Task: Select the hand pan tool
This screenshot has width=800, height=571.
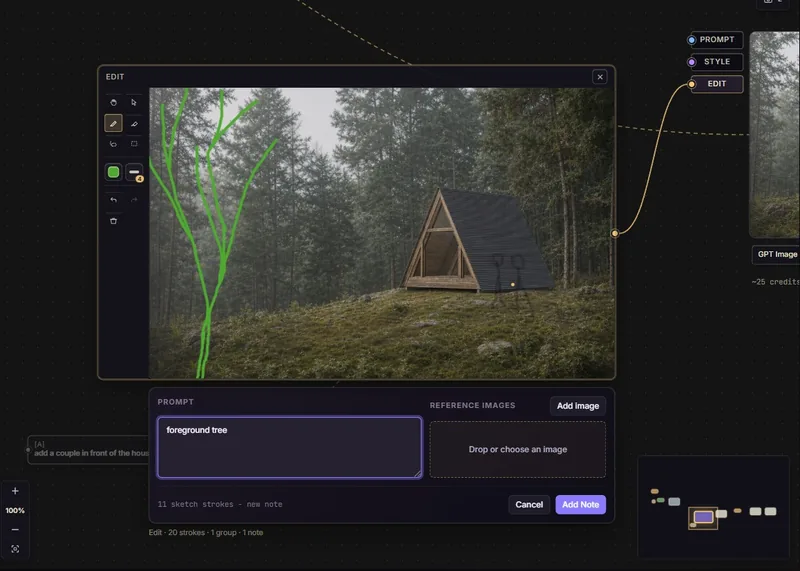Action: coord(113,103)
